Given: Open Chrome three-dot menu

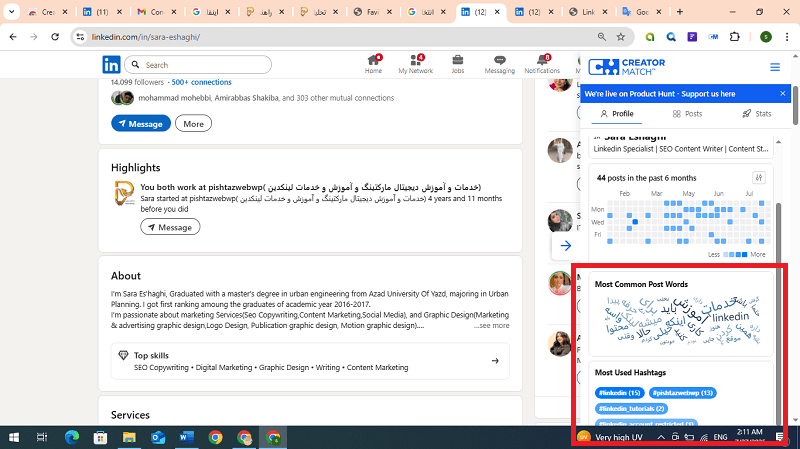Looking at the screenshot, I should (x=787, y=37).
